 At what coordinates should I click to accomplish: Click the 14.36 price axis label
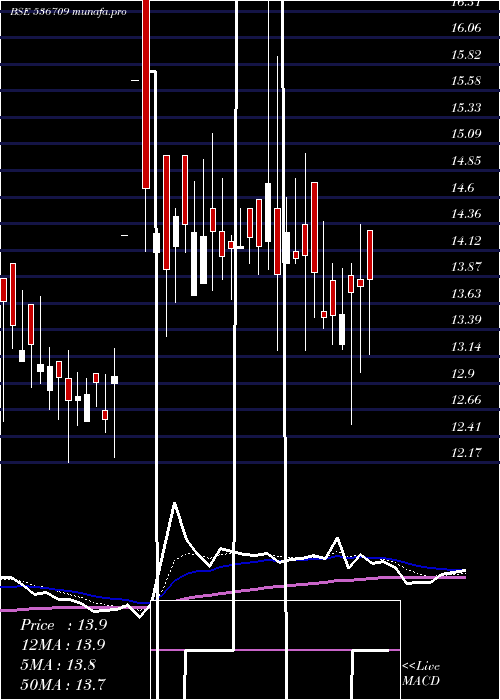coord(466,214)
